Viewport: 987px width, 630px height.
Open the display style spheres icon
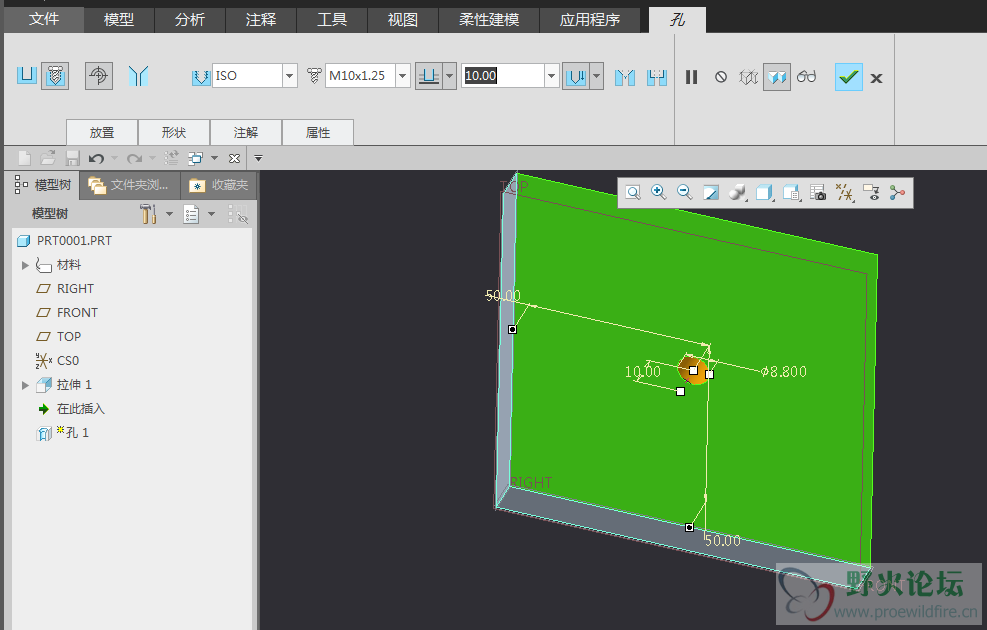click(x=737, y=193)
